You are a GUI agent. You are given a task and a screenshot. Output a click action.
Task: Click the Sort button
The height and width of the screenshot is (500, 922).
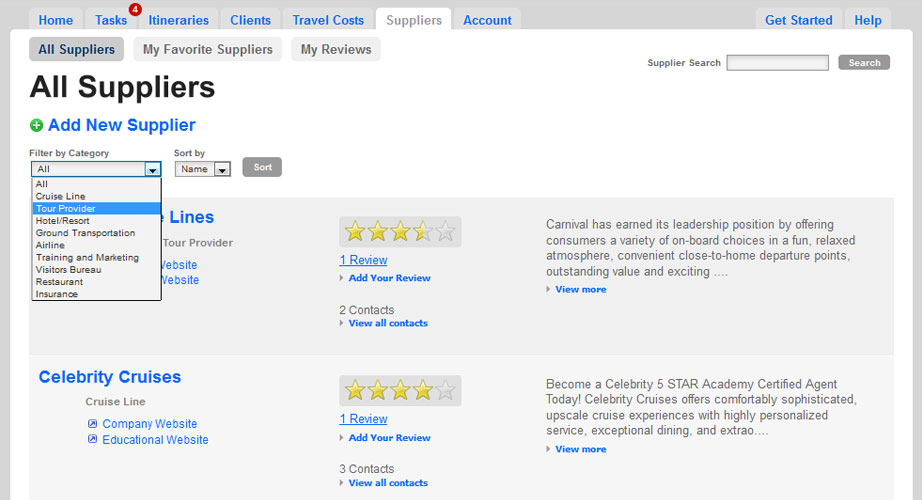[x=262, y=167]
